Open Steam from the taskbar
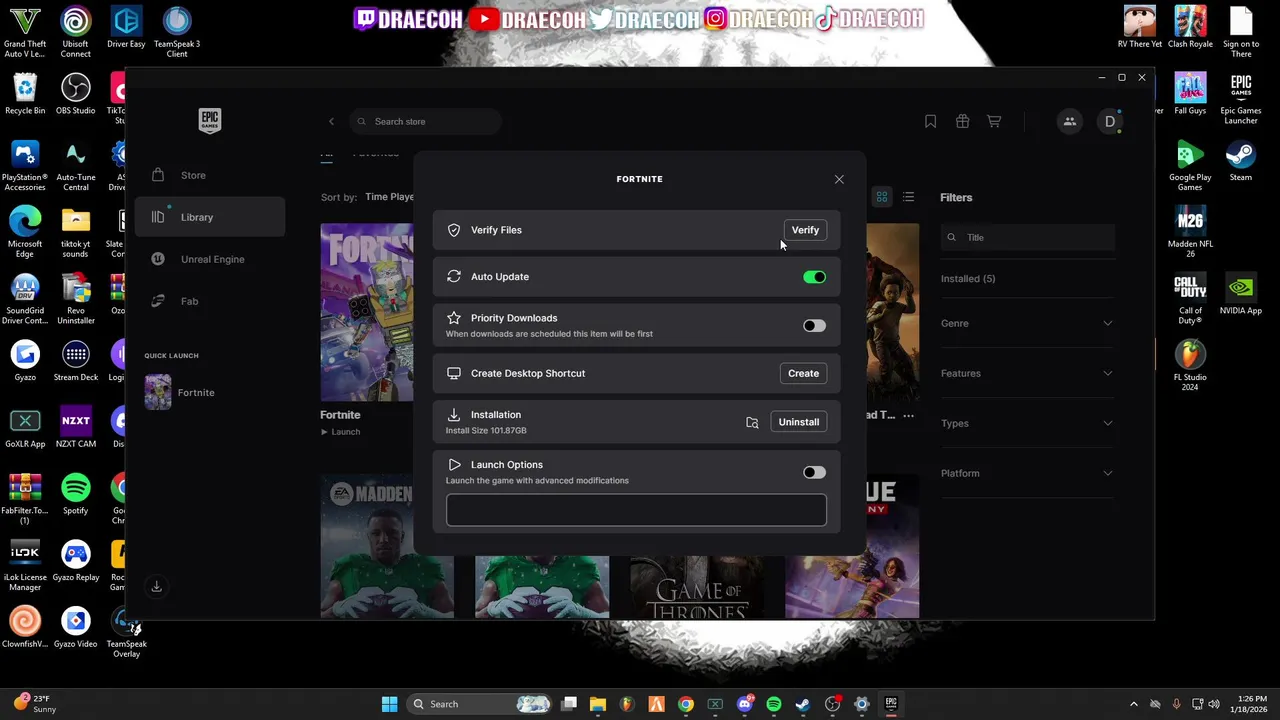The height and width of the screenshot is (720, 1280). click(x=802, y=704)
